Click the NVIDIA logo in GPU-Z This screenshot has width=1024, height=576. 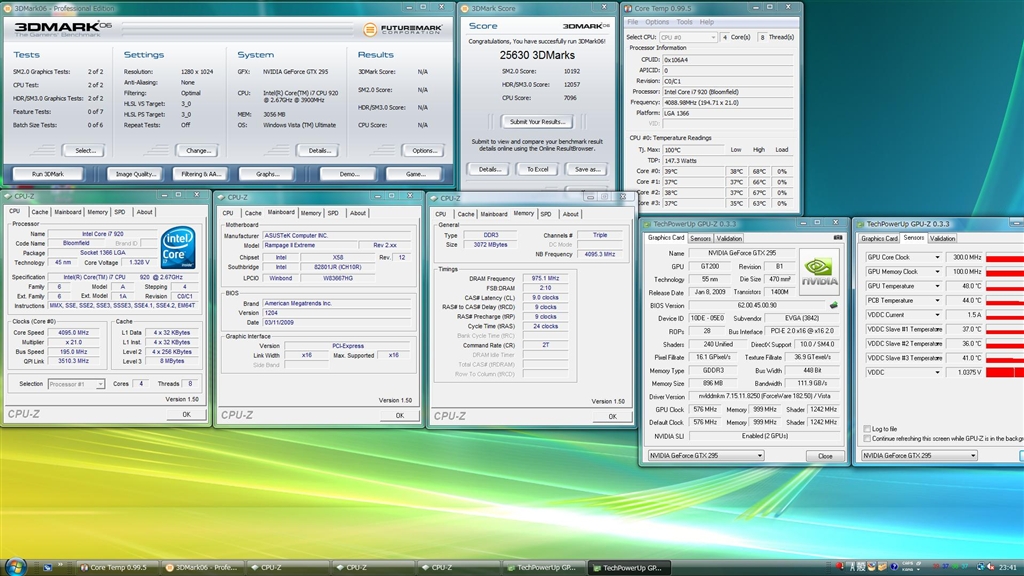point(820,272)
